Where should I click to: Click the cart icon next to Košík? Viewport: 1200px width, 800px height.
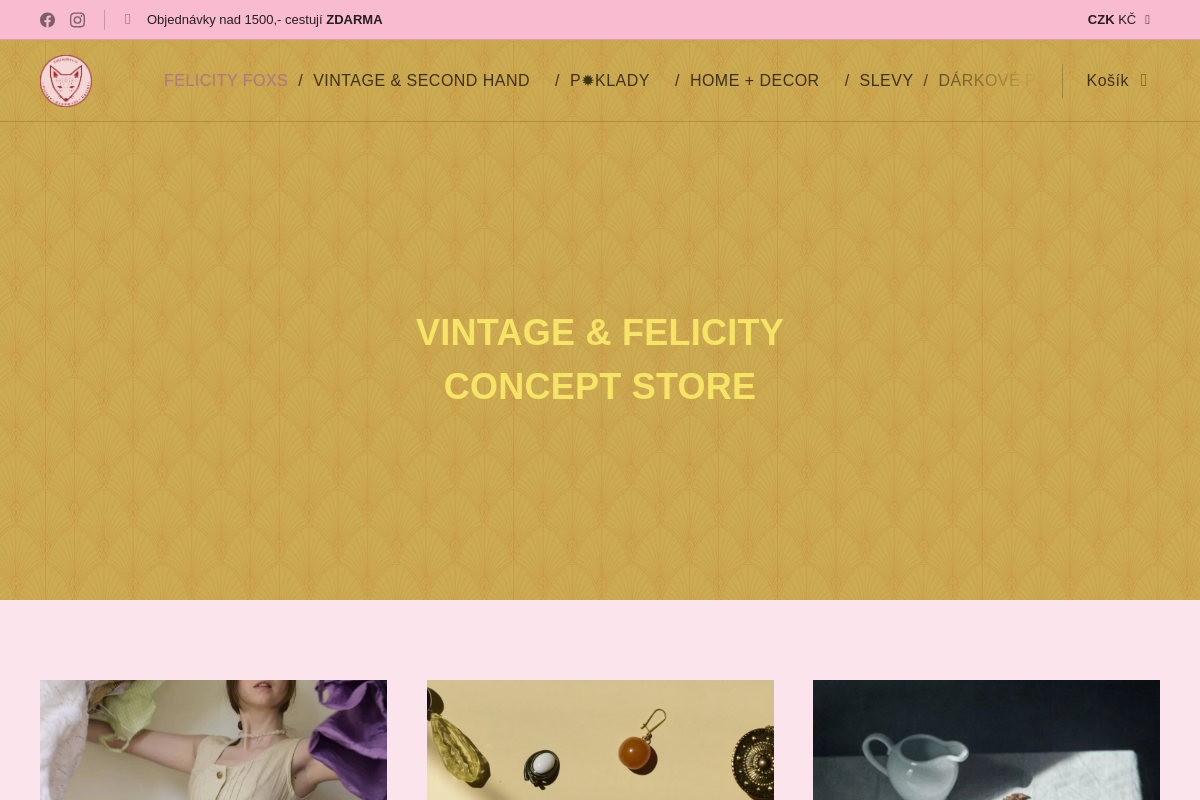[1144, 81]
